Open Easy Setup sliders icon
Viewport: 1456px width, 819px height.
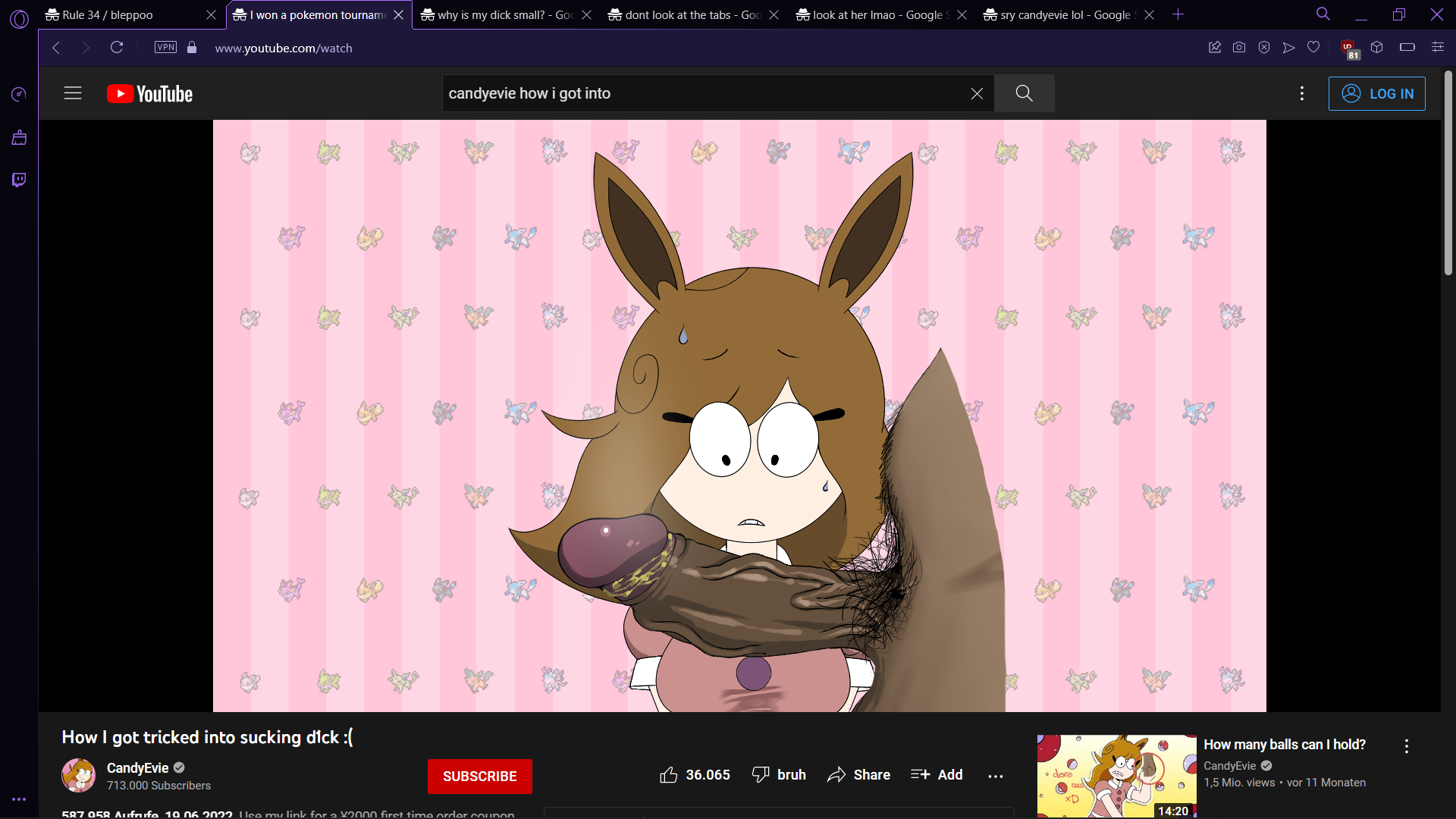(1437, 48)
